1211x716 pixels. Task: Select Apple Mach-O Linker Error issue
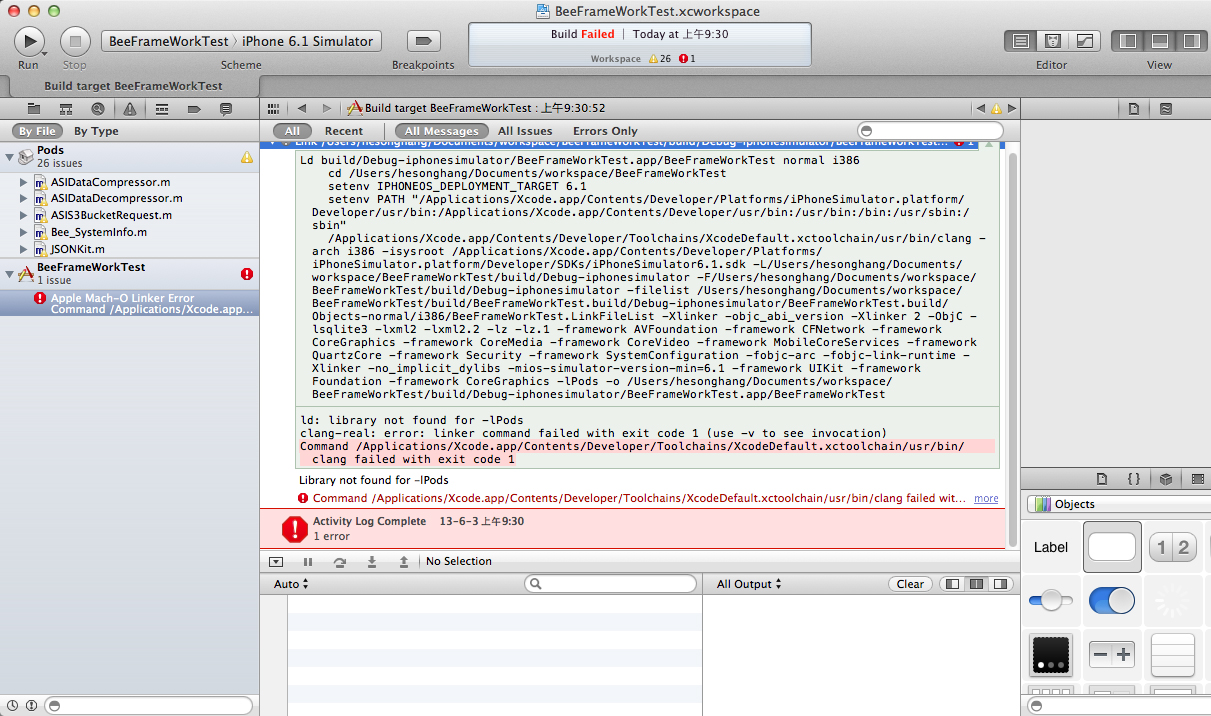[x=130, y=304]
